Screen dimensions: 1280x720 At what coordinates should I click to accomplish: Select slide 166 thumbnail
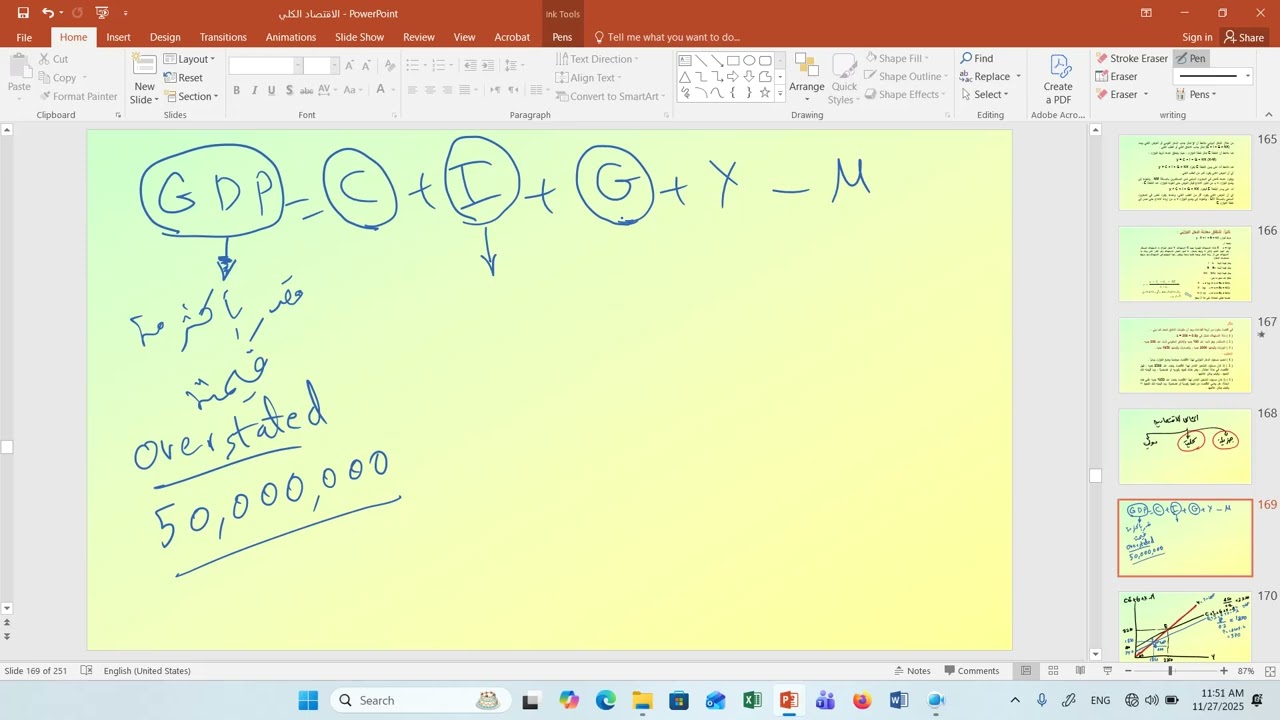pos(1185,264)
